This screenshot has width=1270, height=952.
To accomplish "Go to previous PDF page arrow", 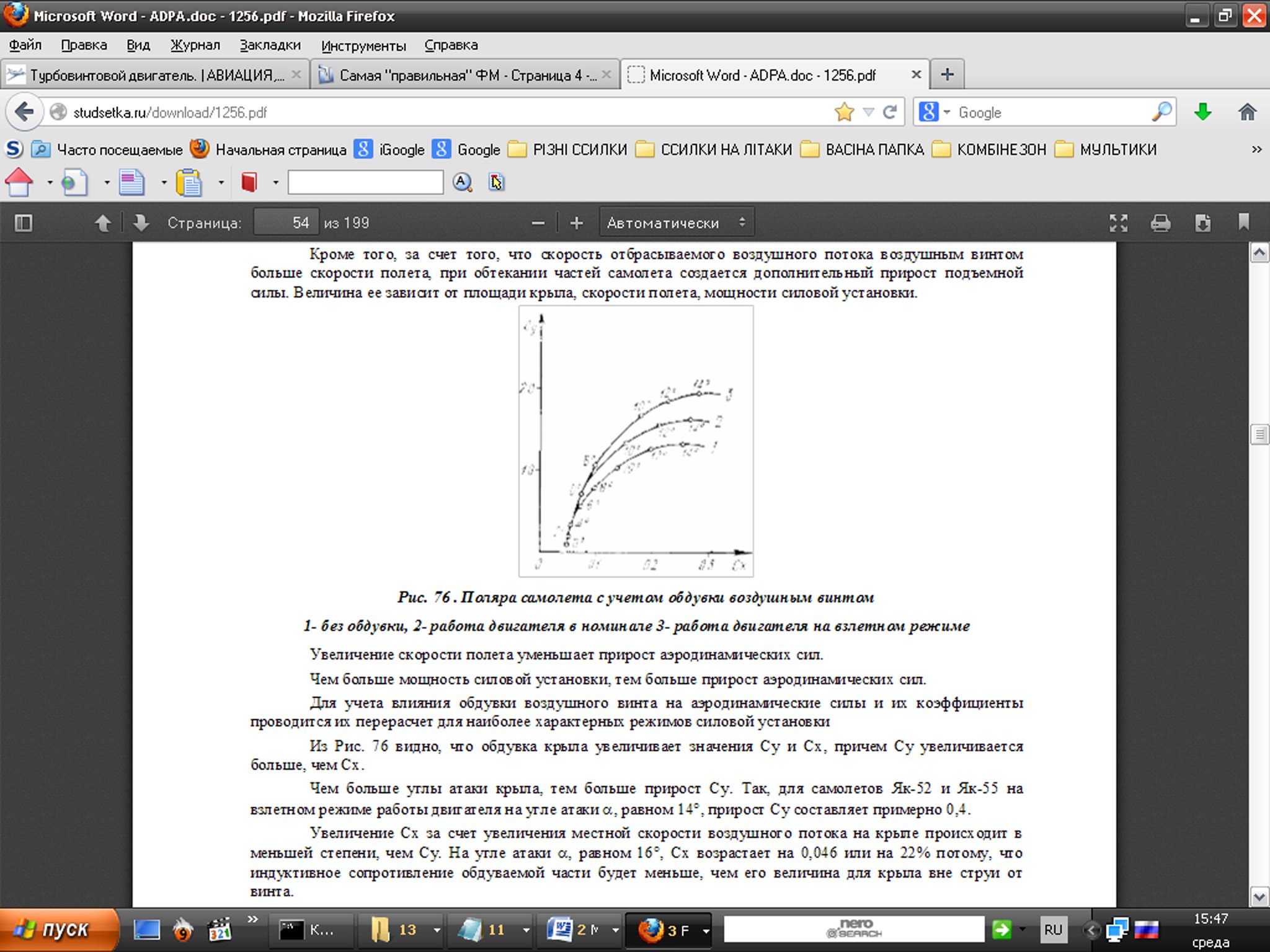I will [103, 223].
